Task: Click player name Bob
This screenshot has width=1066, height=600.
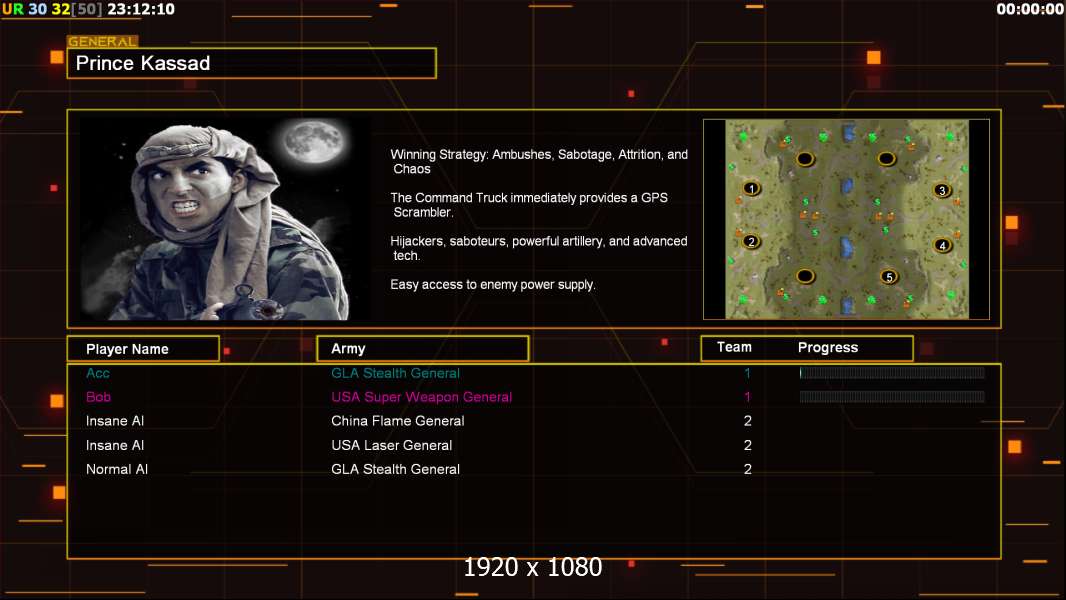Action: (99, 397)
